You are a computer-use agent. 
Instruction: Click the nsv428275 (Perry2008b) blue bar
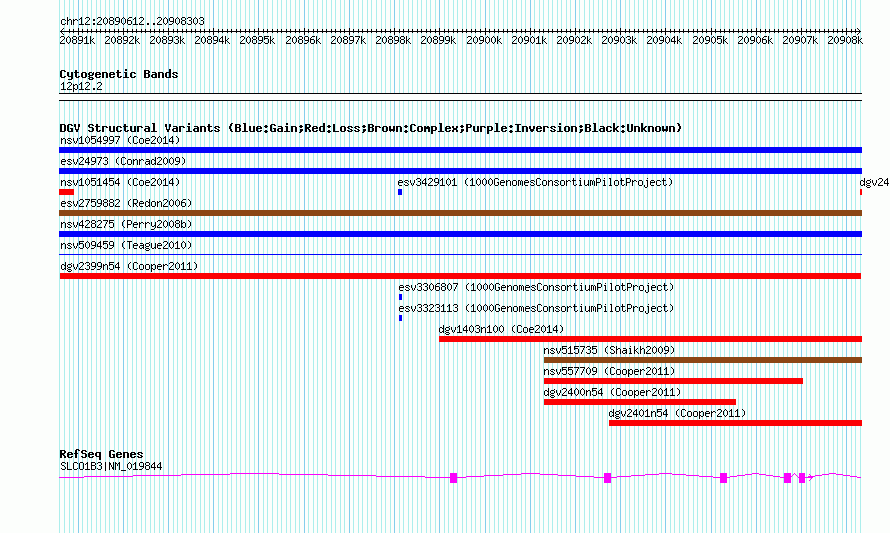coord(460,234)
